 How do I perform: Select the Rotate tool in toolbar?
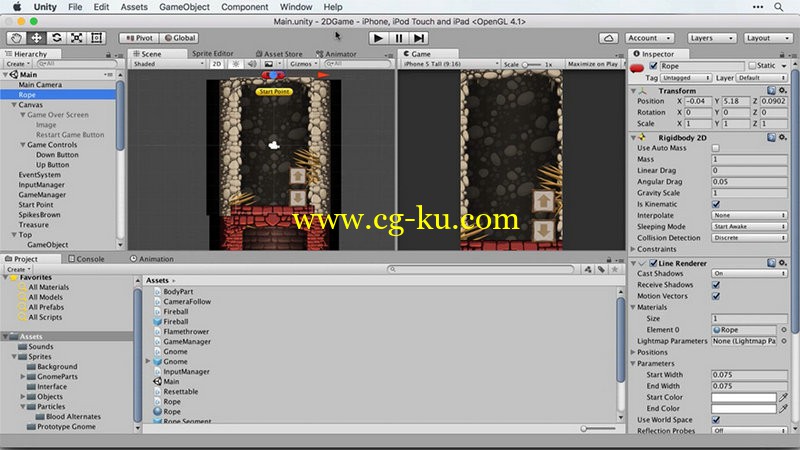56,38
